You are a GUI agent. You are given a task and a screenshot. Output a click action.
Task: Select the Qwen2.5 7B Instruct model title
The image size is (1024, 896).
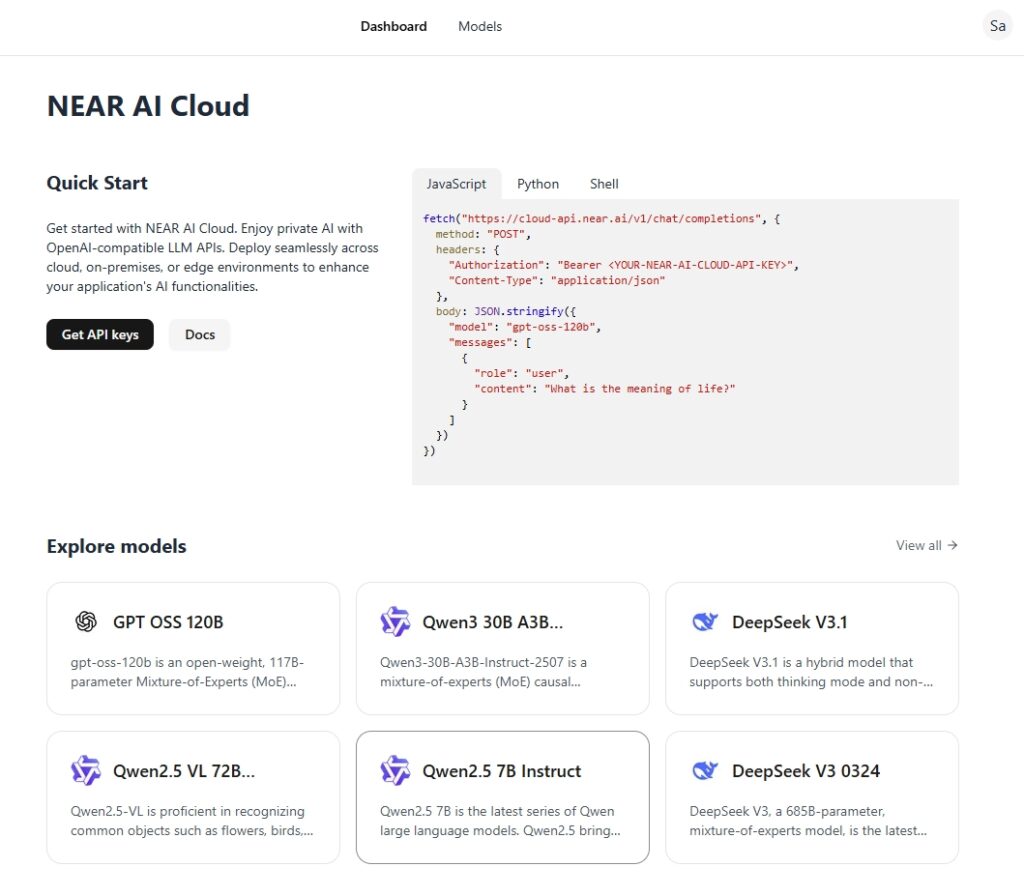tap(501, 771)
